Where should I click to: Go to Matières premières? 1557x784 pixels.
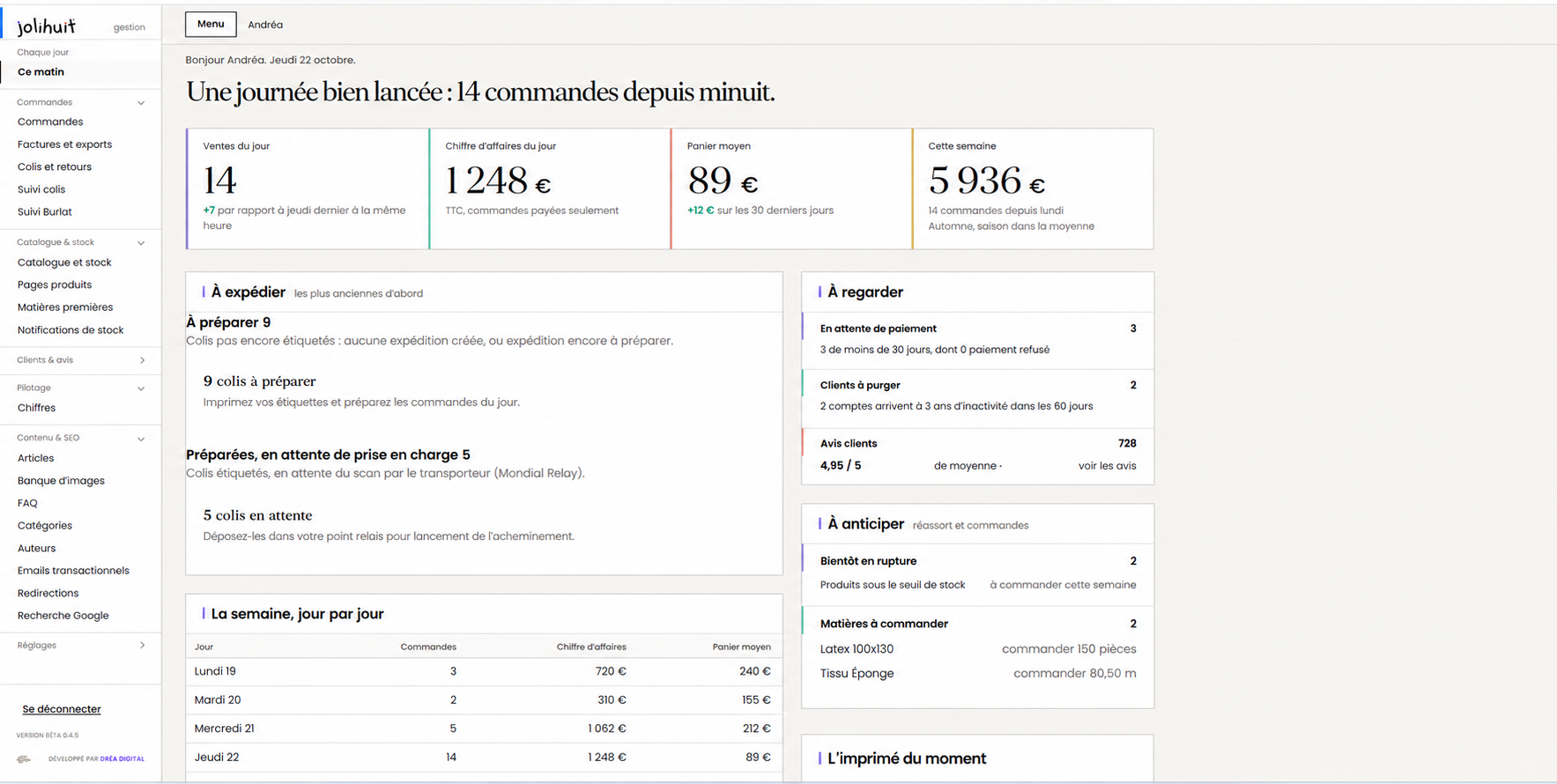pyautogui.click(x=65, y=307)
